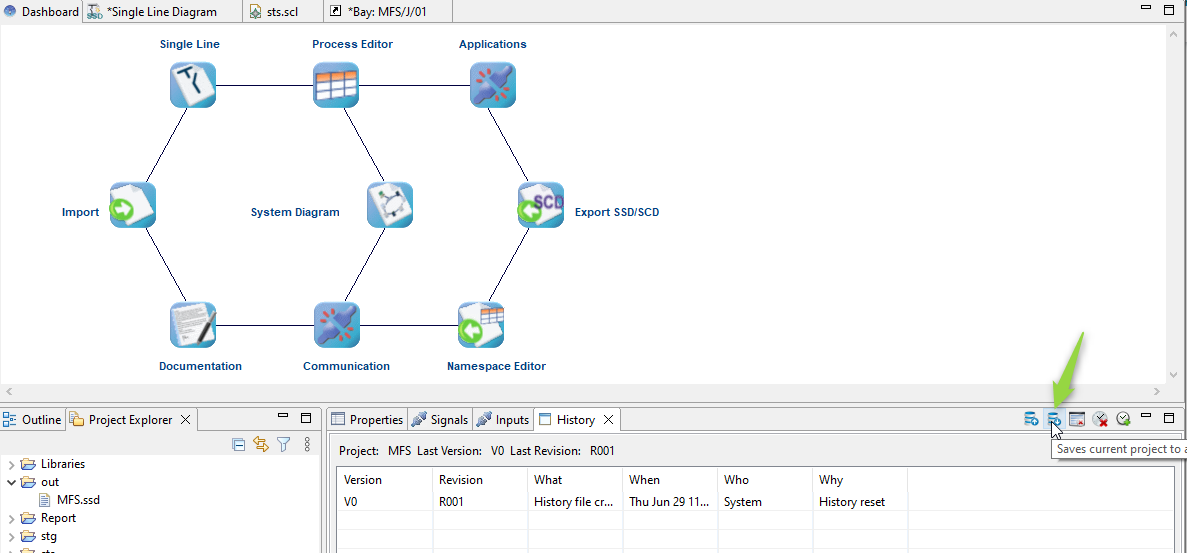Open the Single Line dashboard icon
Screen dimensions: 1187x553
[x=193, y=85]
